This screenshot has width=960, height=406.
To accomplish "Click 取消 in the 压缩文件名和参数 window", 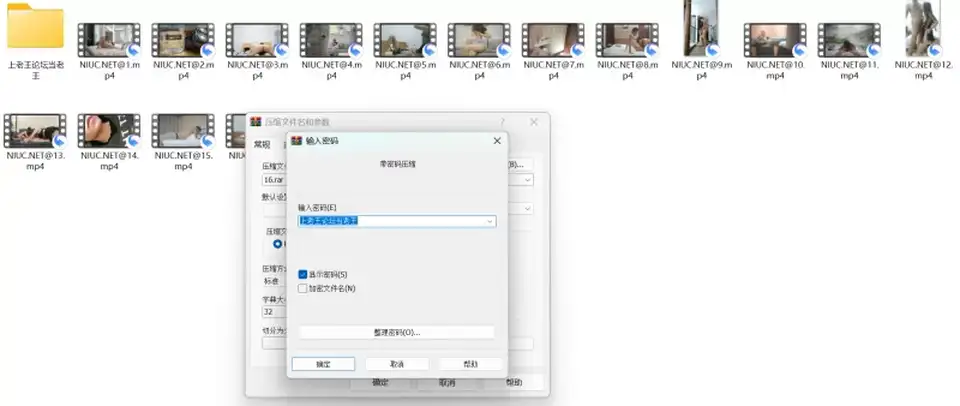I will click(x=447, y=383).
